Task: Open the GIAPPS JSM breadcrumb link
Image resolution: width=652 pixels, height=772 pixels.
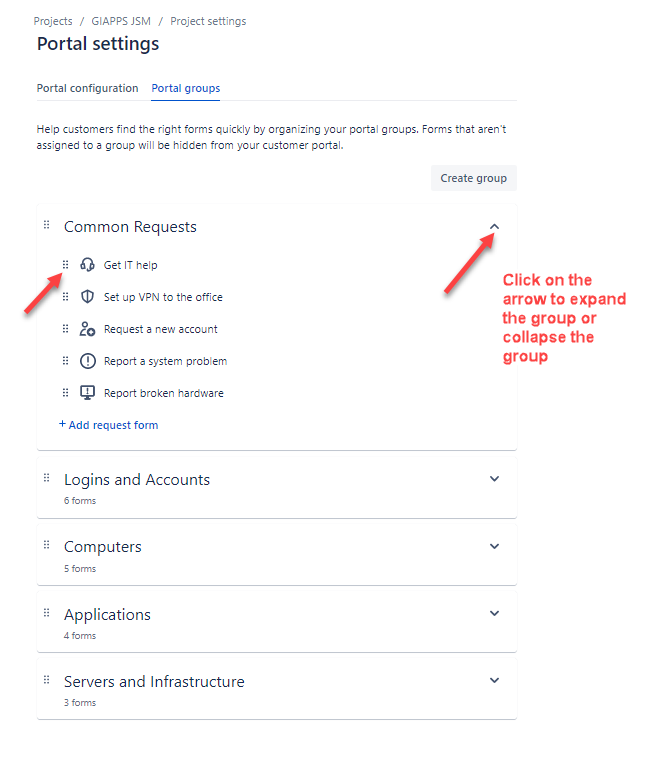Action: [121, 21]
